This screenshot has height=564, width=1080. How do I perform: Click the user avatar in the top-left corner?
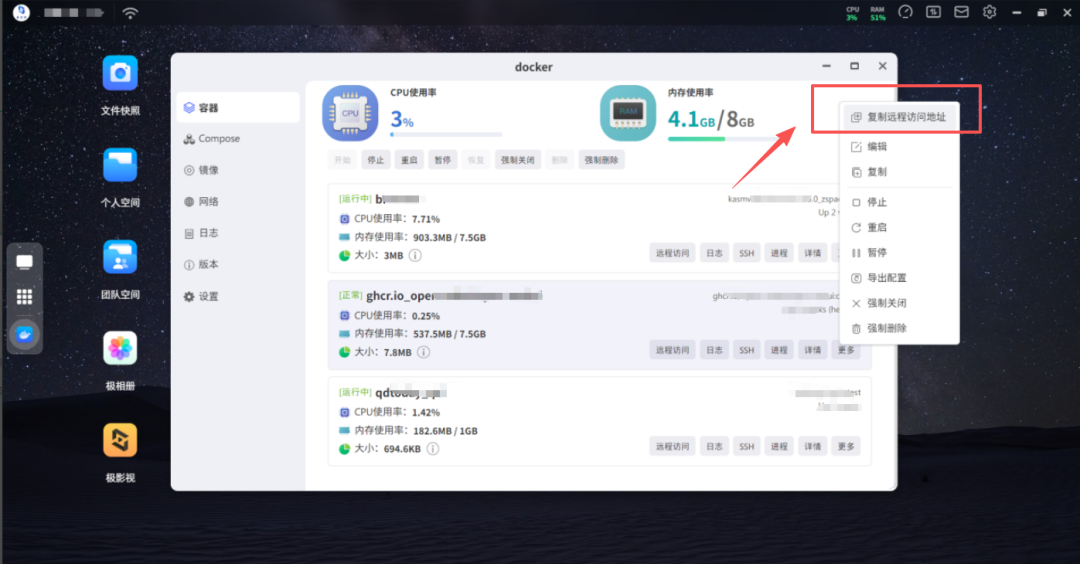[21, 12]
